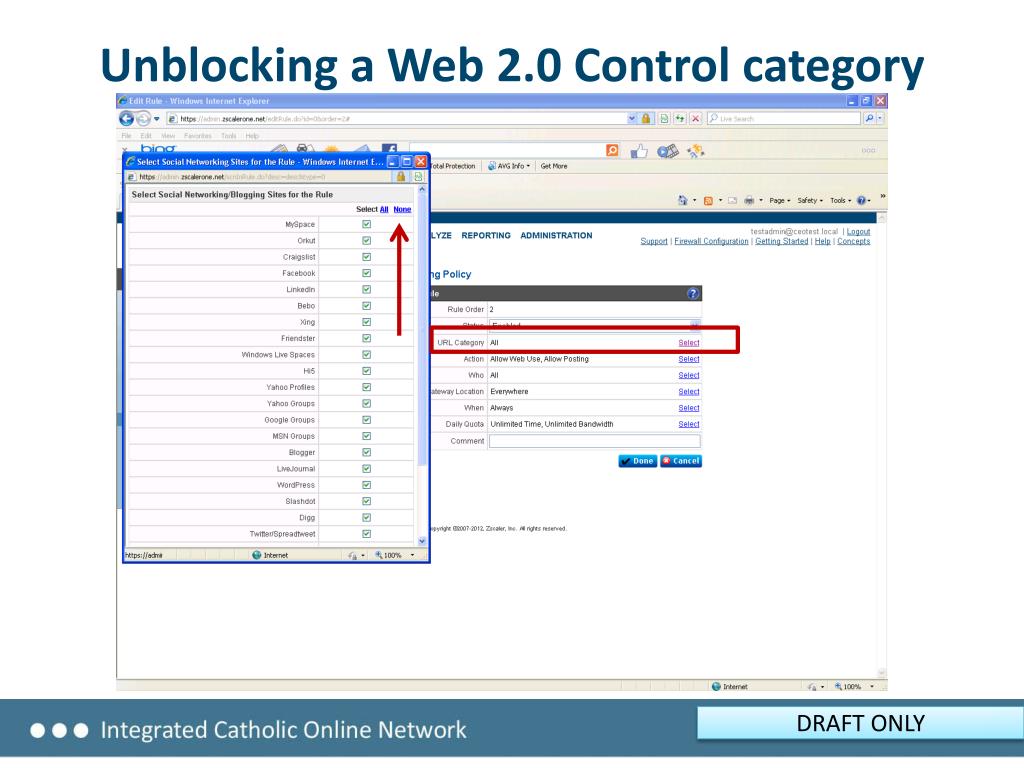Open the Safety dropdown menu
Viewport: 1024px width, 768px height.
pyautogui.click(x=810, y=200)
